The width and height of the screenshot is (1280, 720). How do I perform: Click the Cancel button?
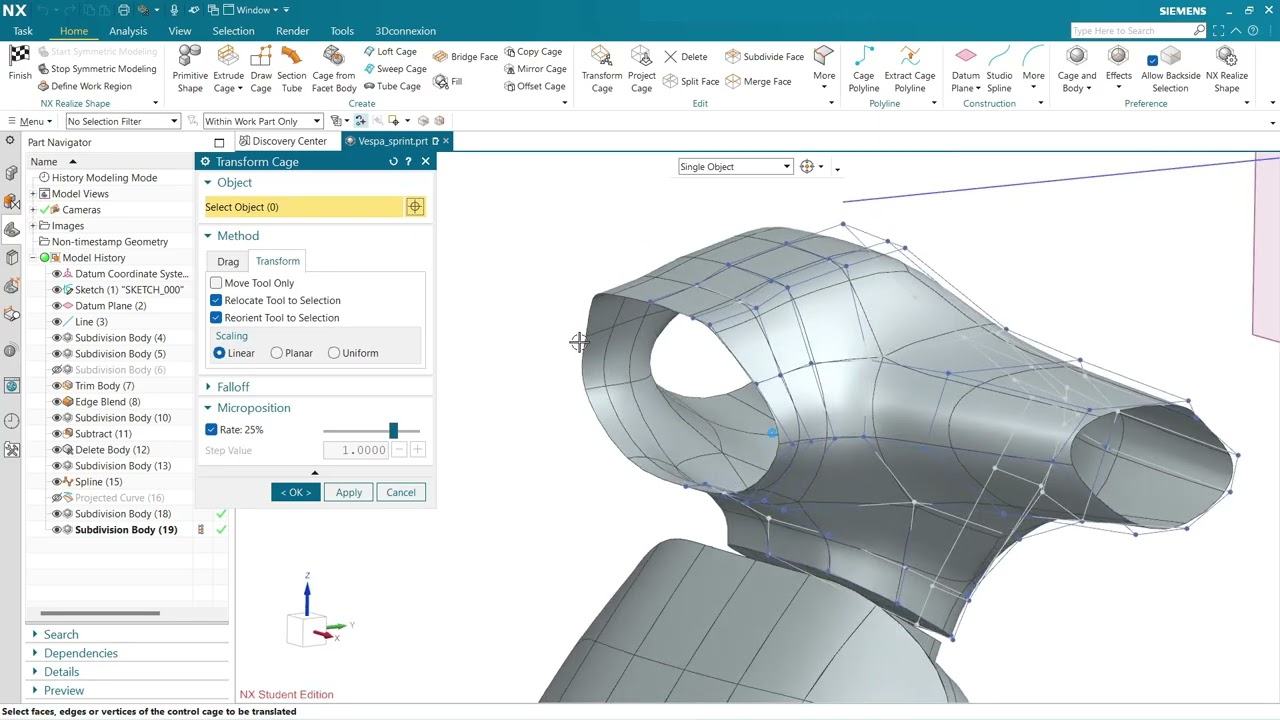point(401,492)
